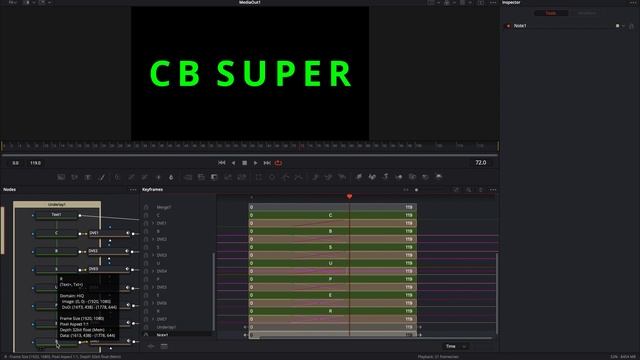The width and height of the screenshot is (640, 360).
Task: Add a Fast Noise node from the toolbar
Action: pyautogui.click(x=74, y=177)
